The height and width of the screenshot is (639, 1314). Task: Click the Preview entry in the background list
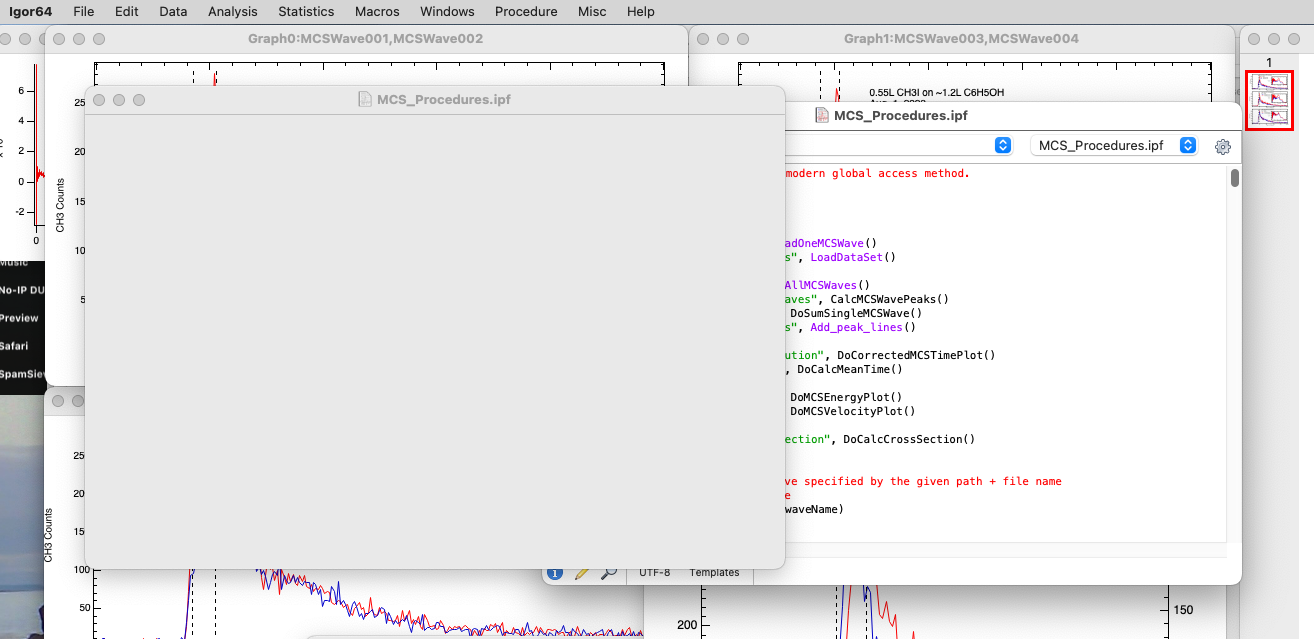(x=19, y=318)
